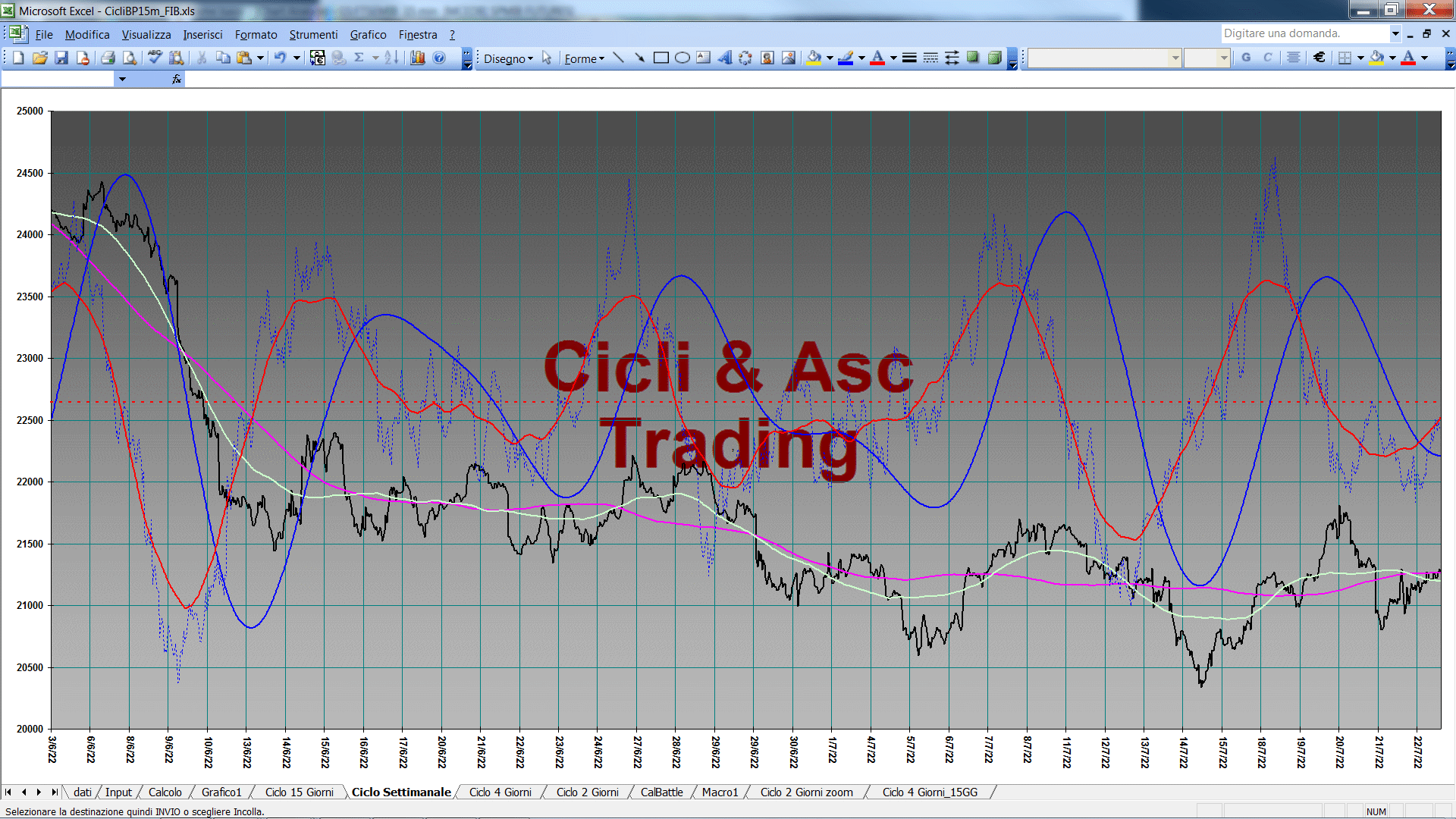Open the File menu

44,35
